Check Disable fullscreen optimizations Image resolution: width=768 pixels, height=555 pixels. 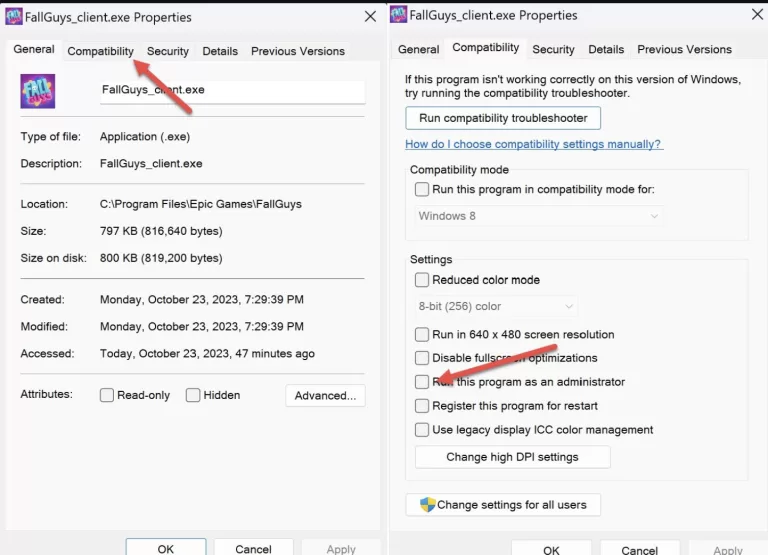click(422, 358)
